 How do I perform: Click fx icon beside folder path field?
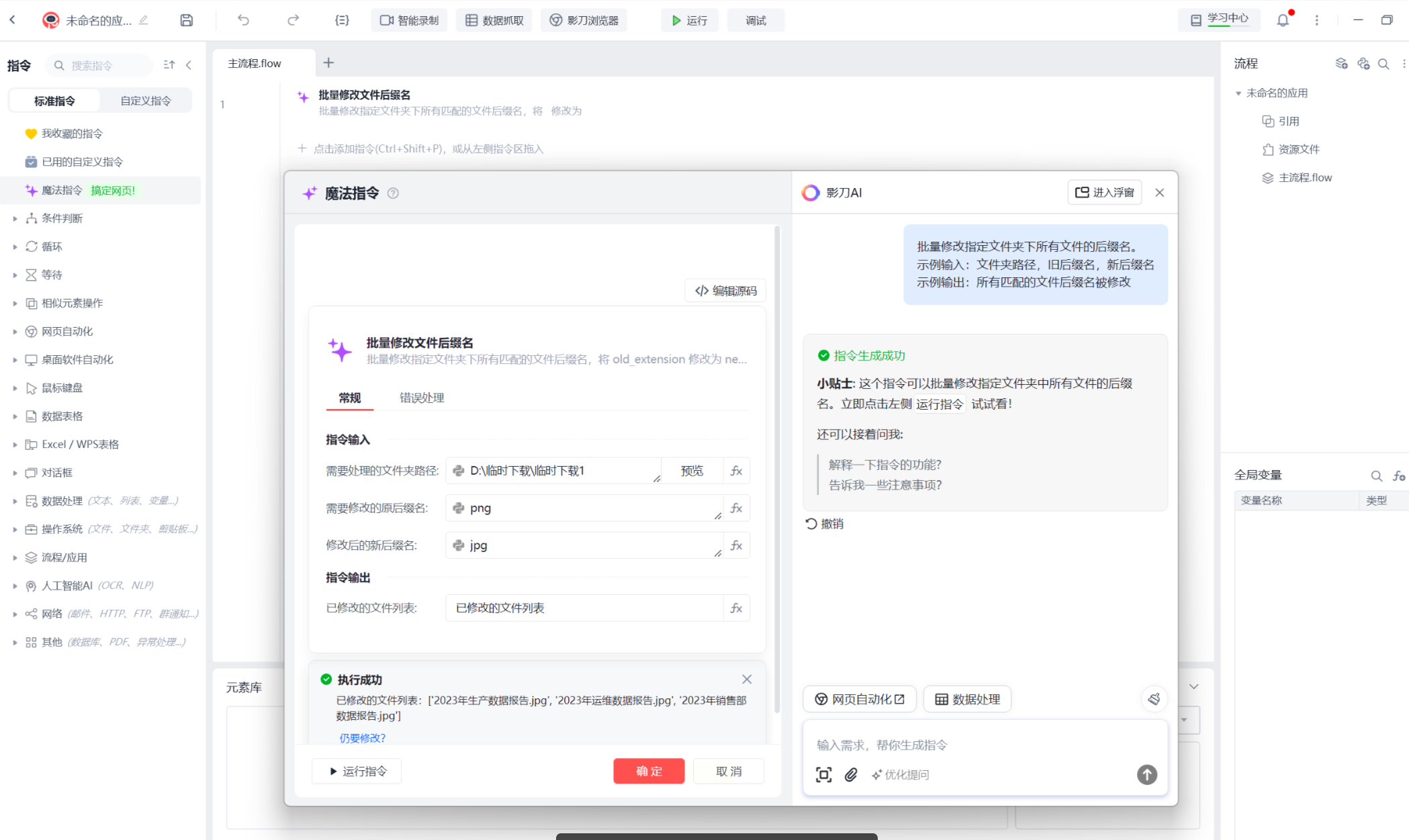pos(737,471)
